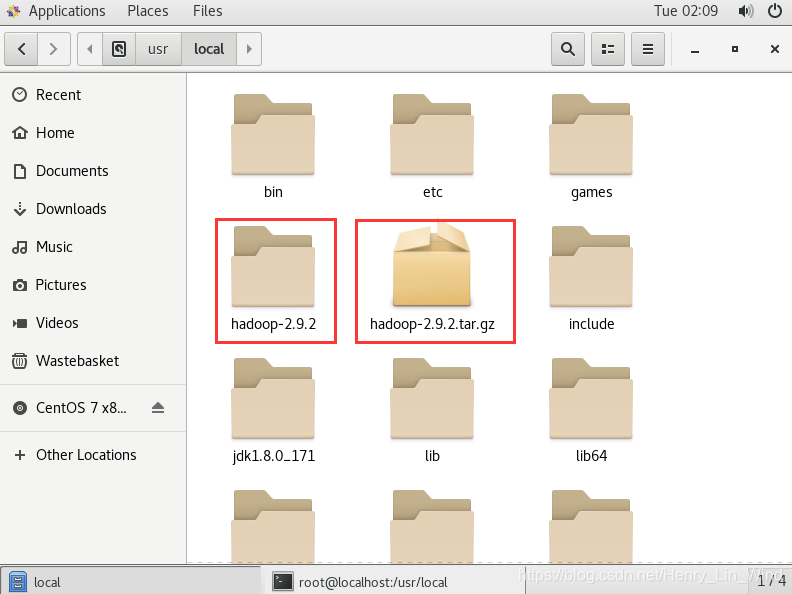Open Videos in the sidebar
The image size is (792, 594).
click(93, 323)
